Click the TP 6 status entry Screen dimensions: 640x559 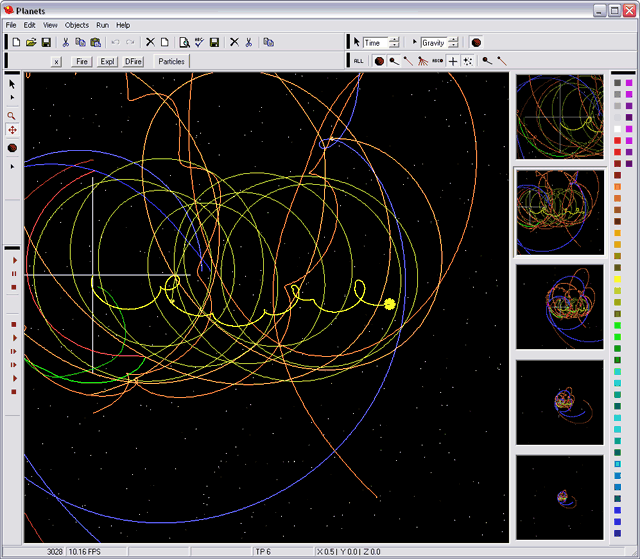click(x=263, y=552)
